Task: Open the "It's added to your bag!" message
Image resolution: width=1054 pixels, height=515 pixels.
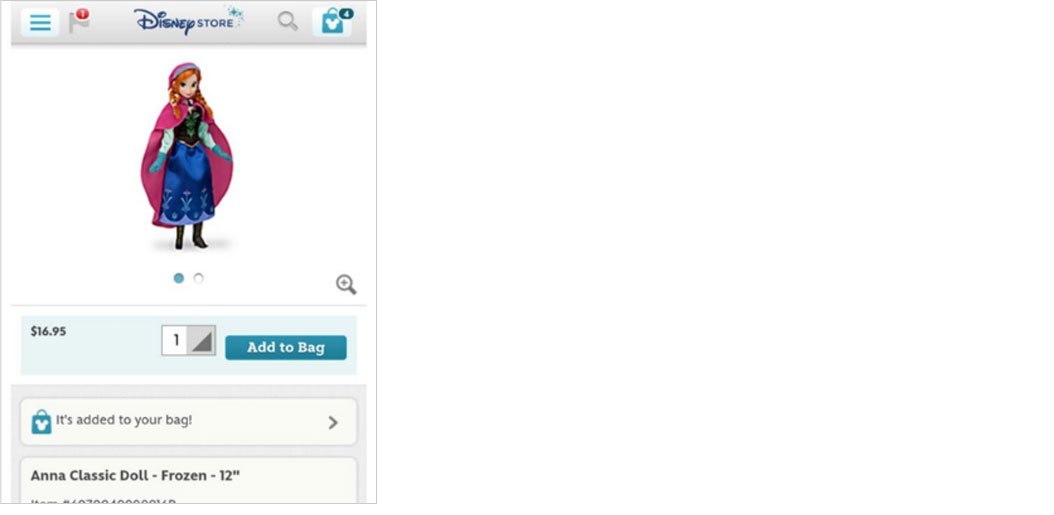Action: pos(188,422)
